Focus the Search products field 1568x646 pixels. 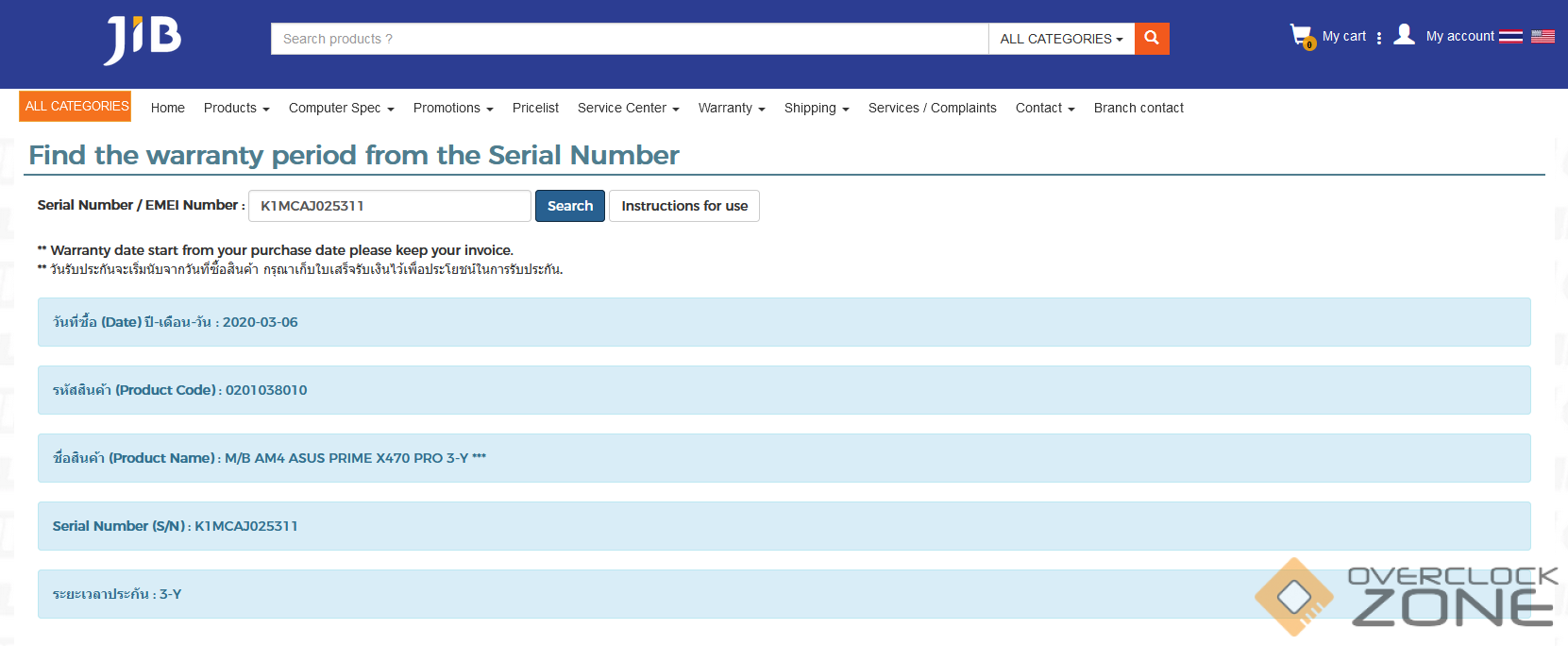630,39
